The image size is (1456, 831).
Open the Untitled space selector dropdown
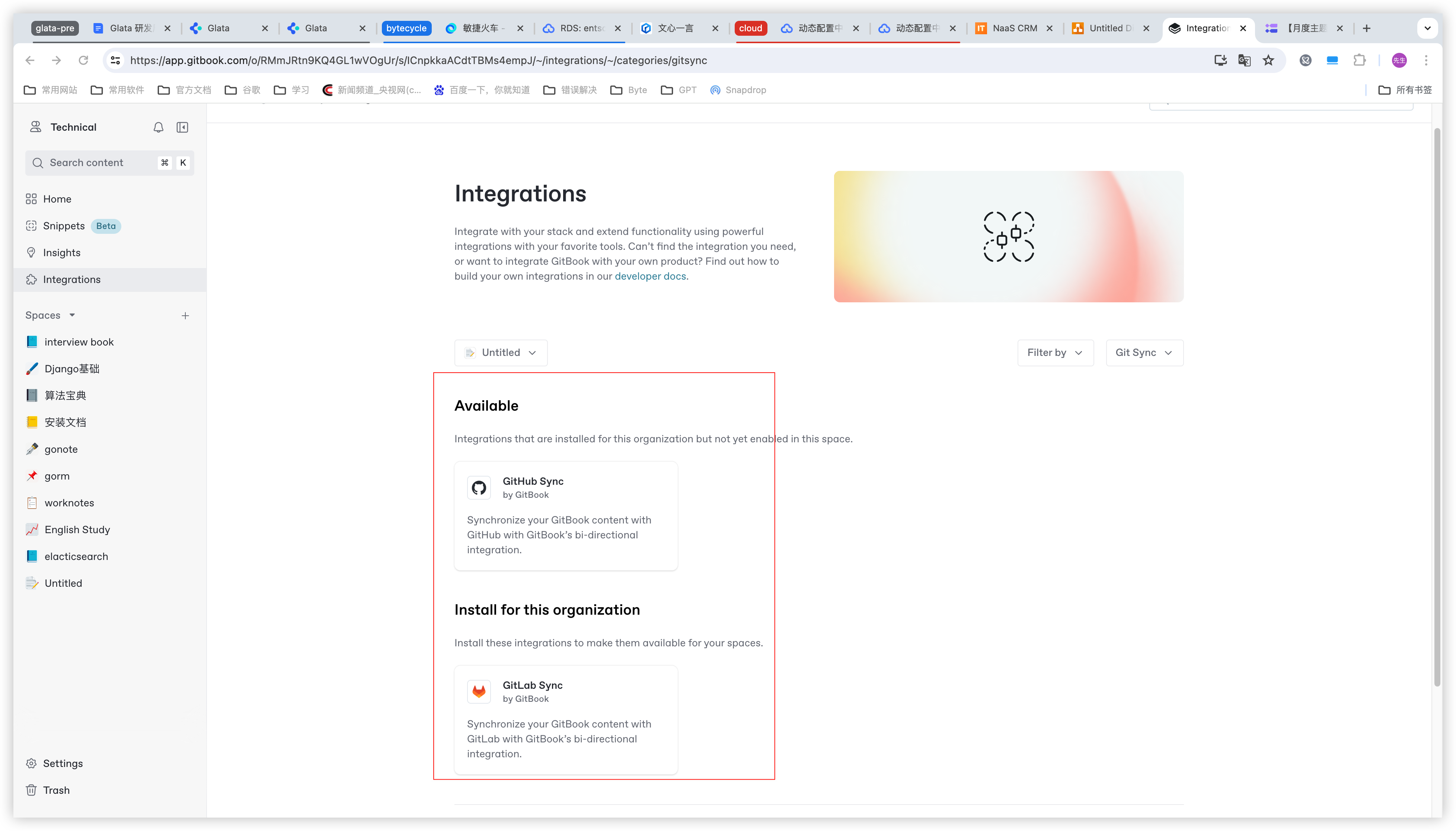coord(500,353)
